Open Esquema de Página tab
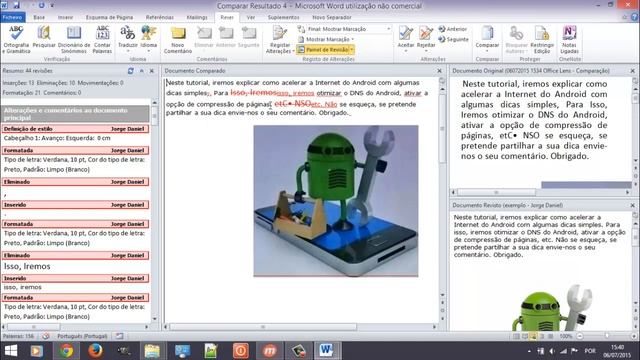 (x=109, y=17)
